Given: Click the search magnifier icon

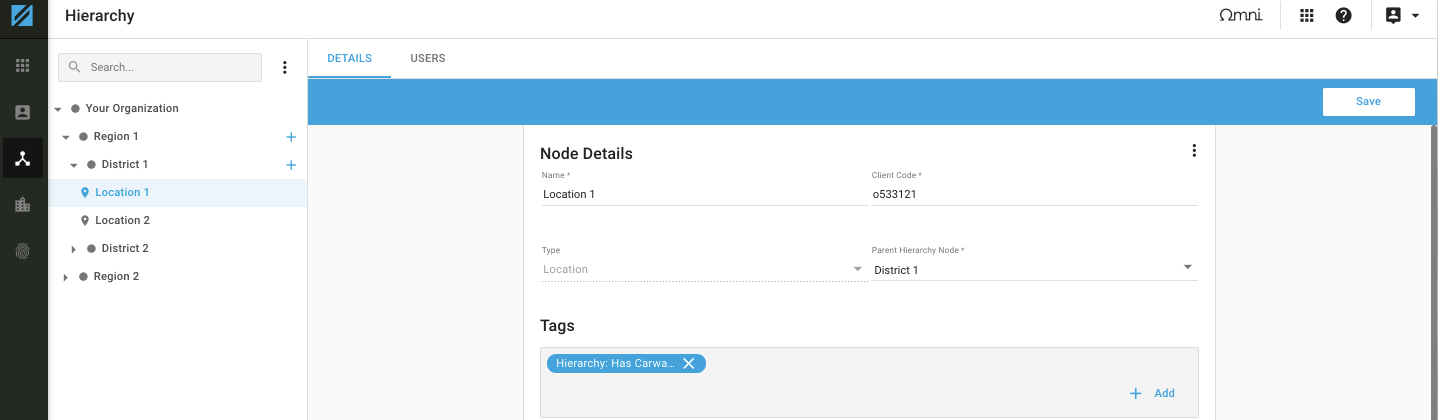Looking at the screenshot, I should 75,67.
